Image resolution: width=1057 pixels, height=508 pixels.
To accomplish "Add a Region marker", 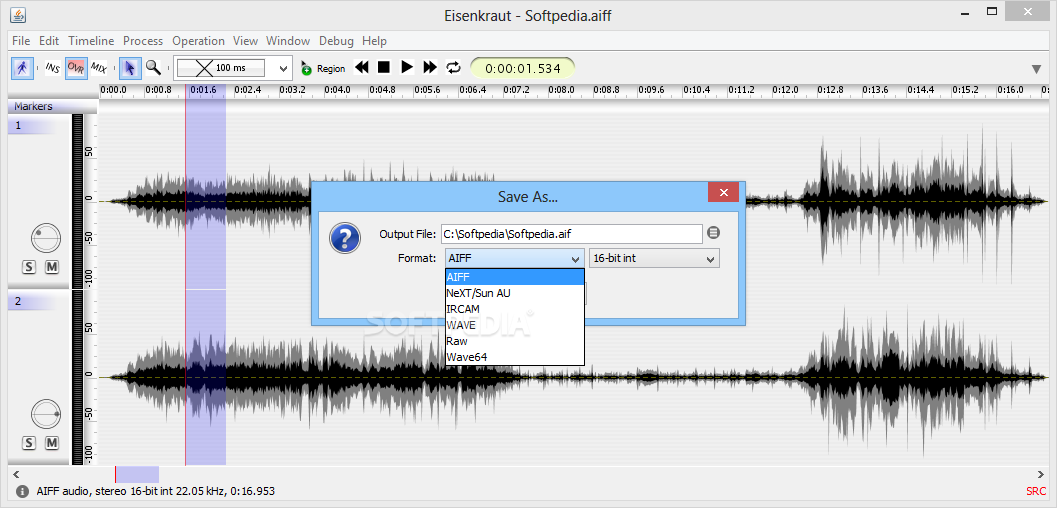I will (323, 68).
